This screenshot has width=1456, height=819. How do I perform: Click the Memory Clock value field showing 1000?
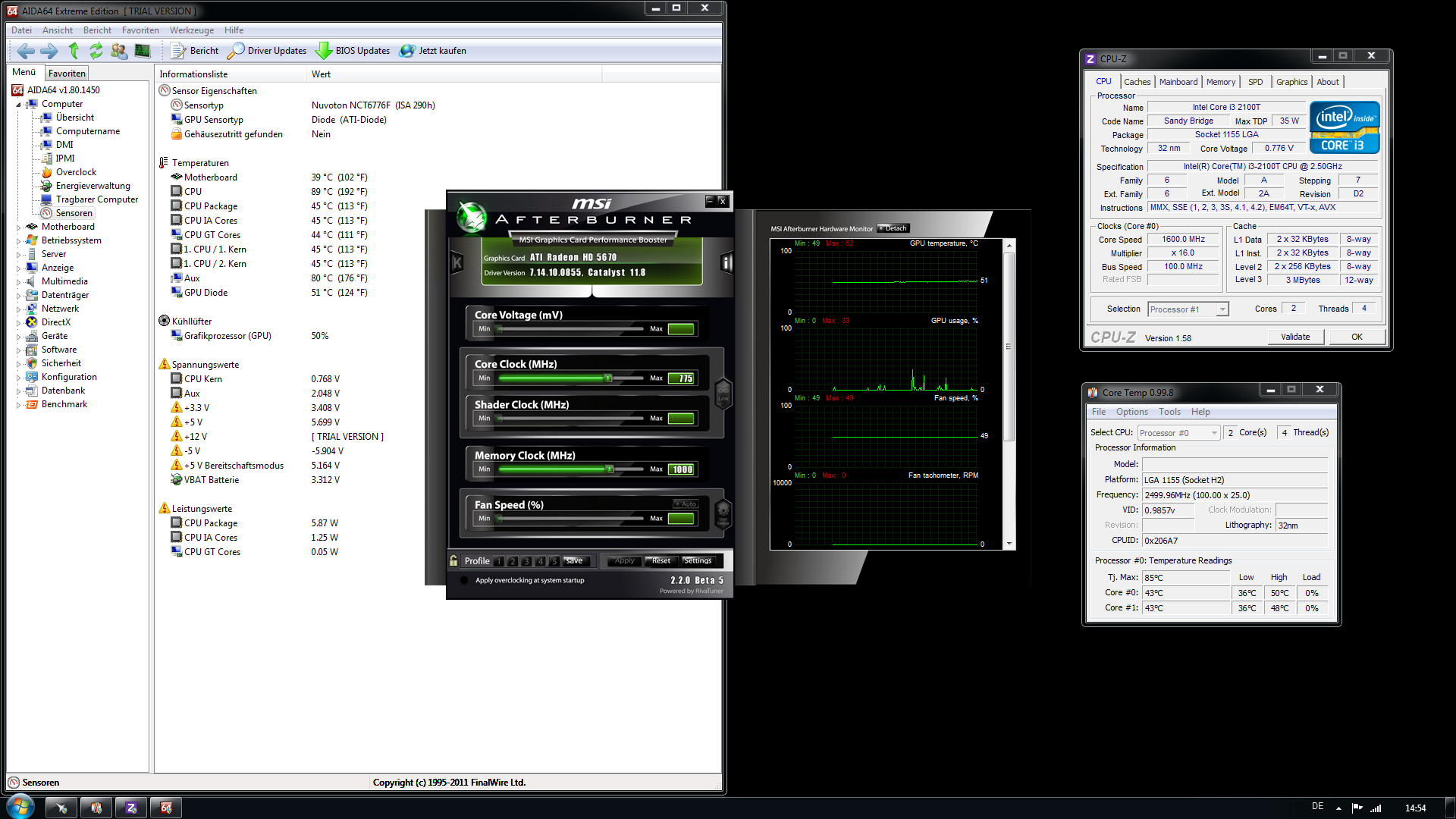[681, 469]
